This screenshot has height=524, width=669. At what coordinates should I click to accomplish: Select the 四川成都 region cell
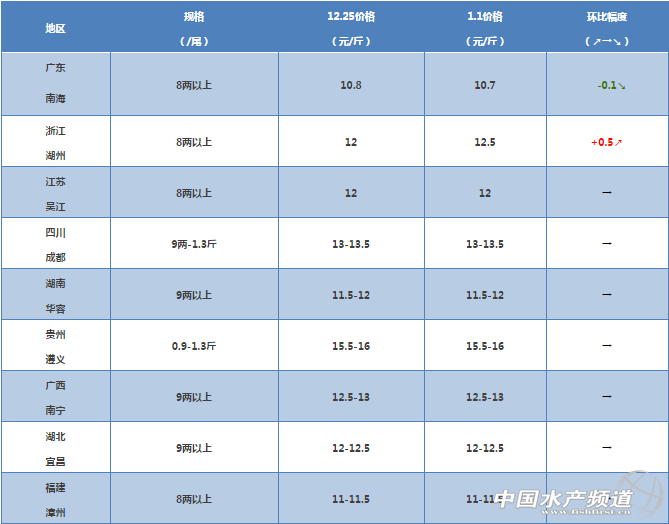click(56, 244)
